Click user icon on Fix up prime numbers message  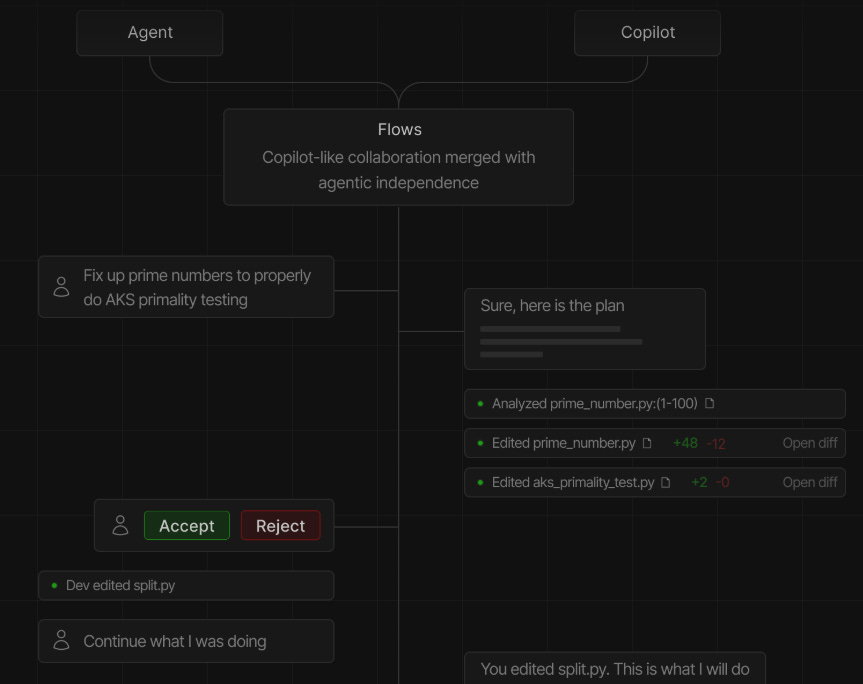61,287
